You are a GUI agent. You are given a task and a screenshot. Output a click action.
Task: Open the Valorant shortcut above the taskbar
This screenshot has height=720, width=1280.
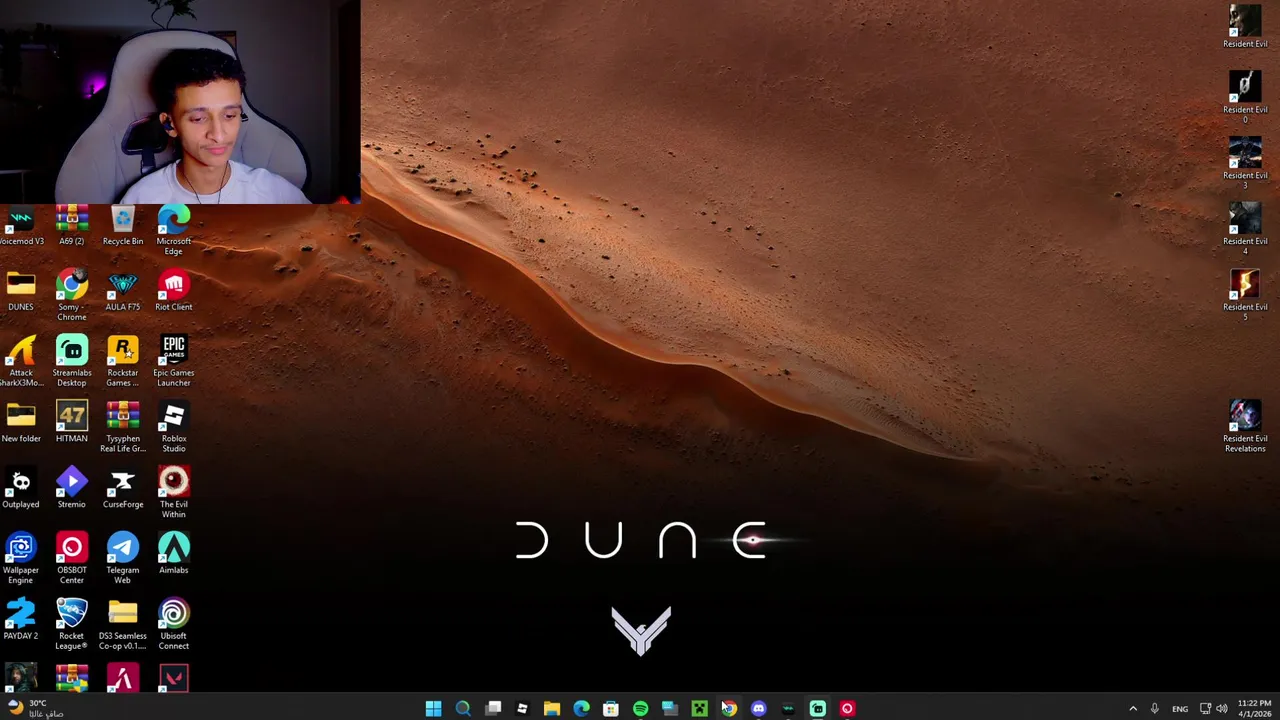[x=174, y=679]
